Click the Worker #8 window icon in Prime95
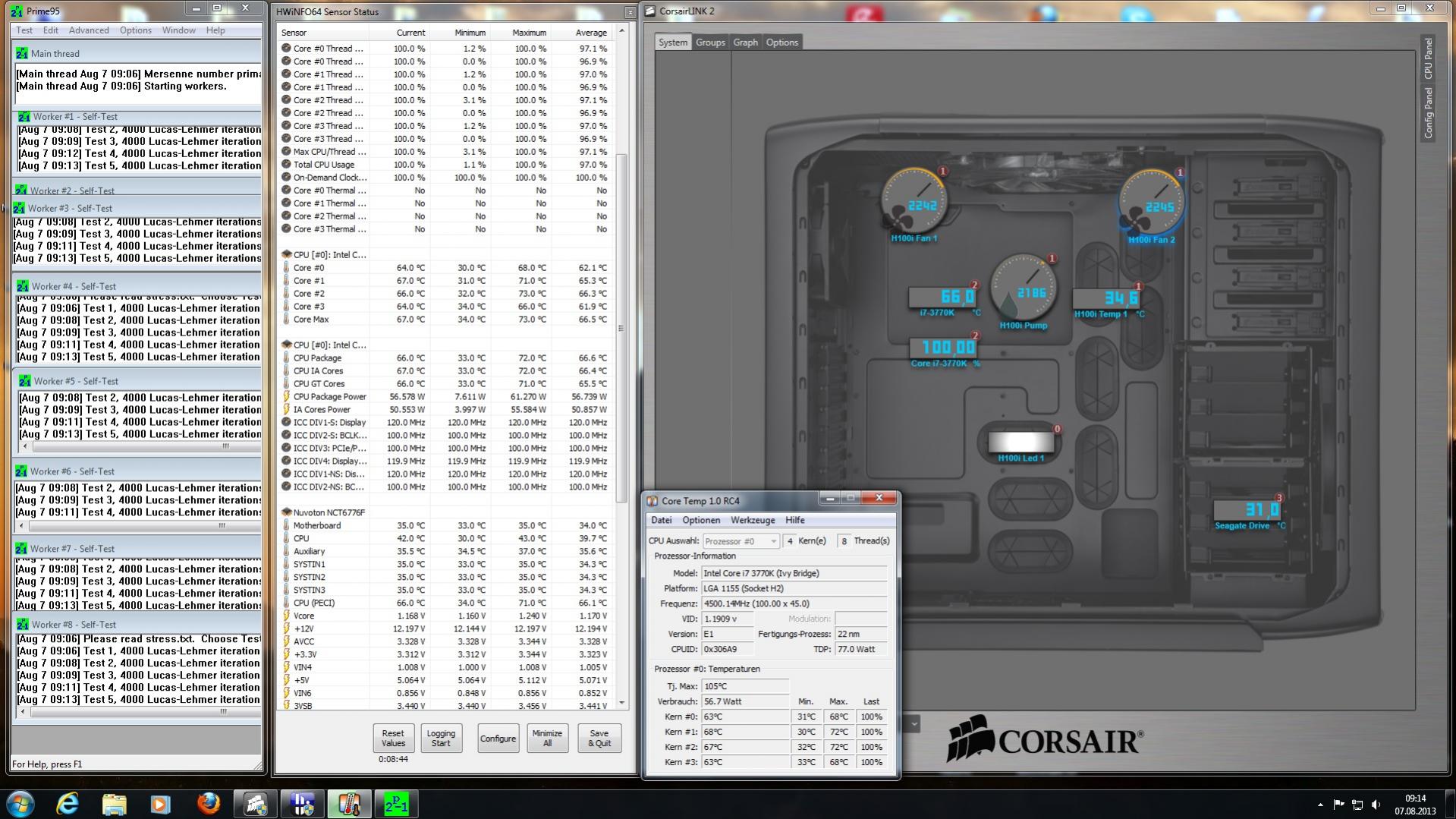This screenshot has width=1456, height=819. [x=22, y=625]
